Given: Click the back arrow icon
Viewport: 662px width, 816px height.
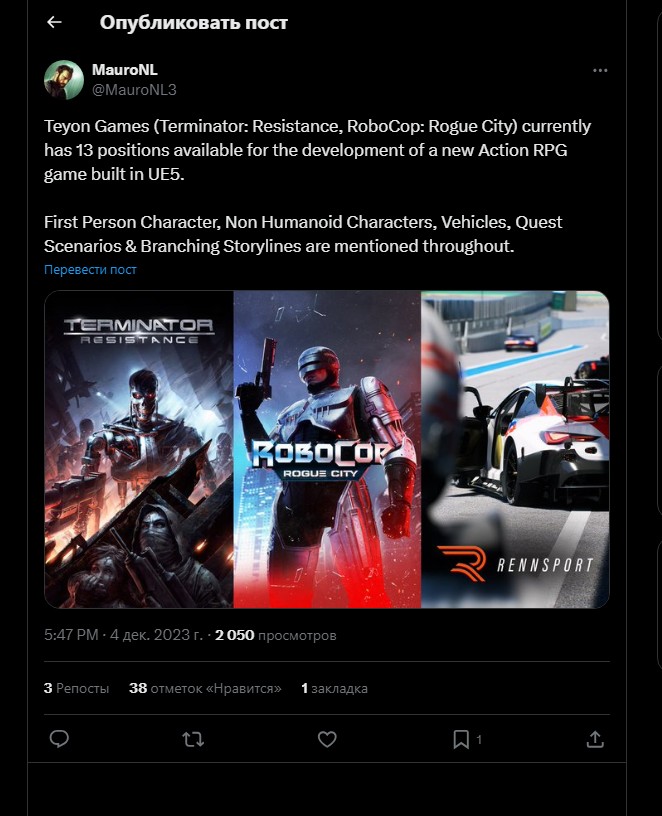Looking at the screenshot, I should [54, 22].
